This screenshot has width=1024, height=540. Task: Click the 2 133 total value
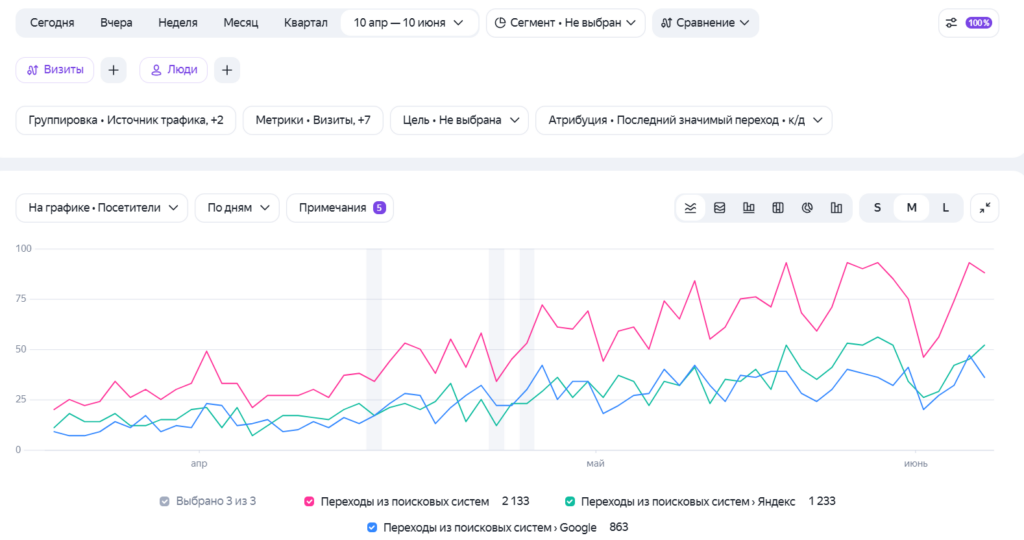(x=515, y=501)
